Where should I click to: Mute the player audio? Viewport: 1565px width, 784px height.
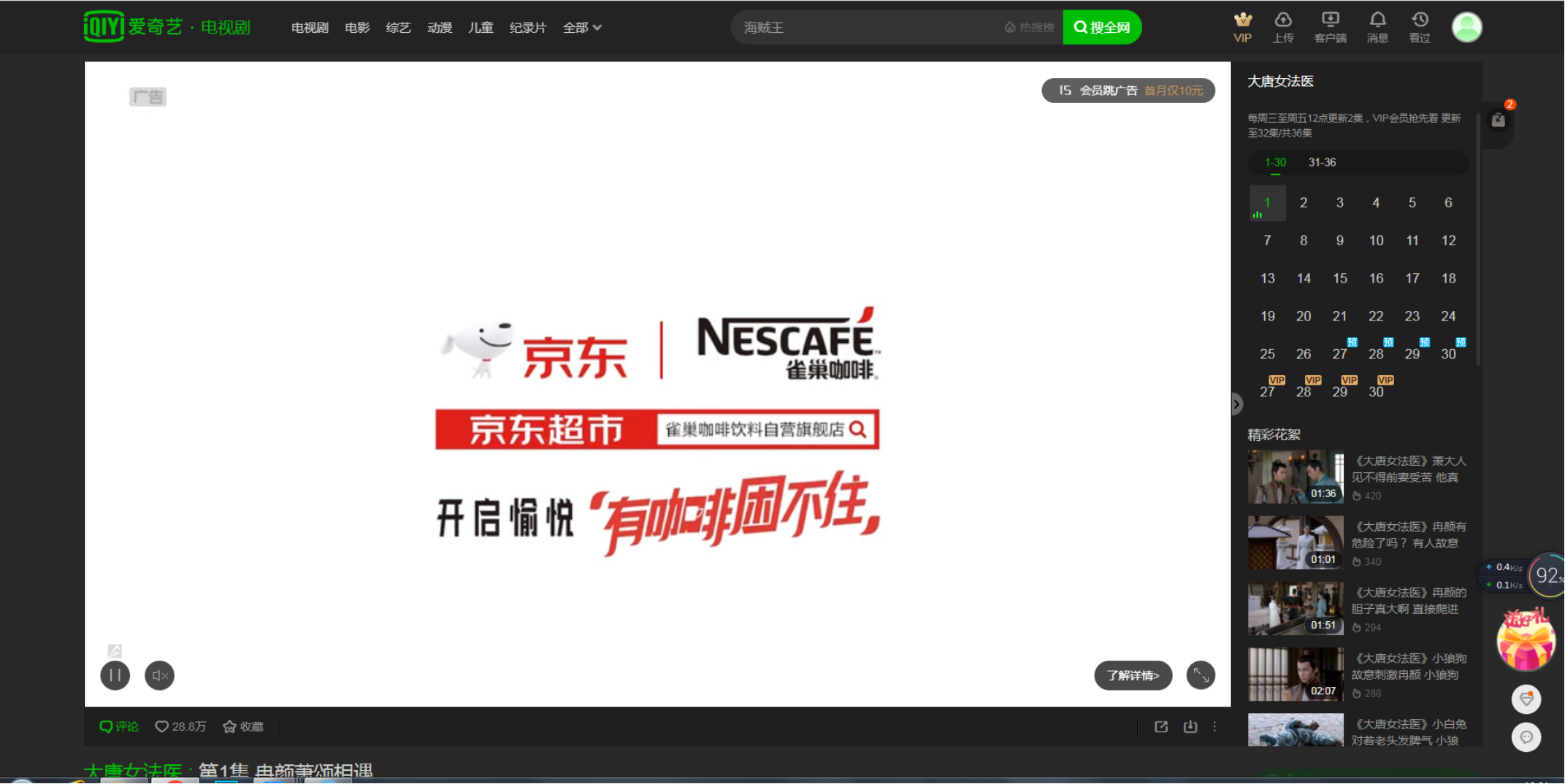(159, 675)
